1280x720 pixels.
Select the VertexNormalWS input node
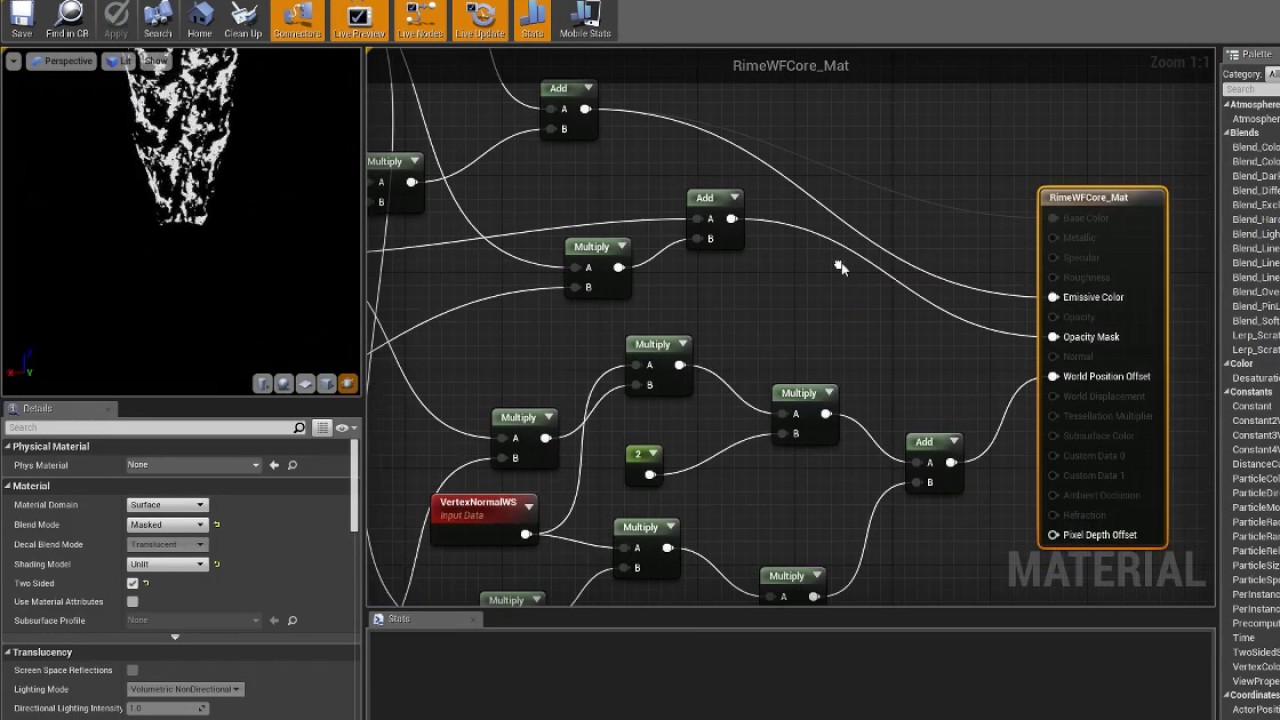click(x=484, y=519)
